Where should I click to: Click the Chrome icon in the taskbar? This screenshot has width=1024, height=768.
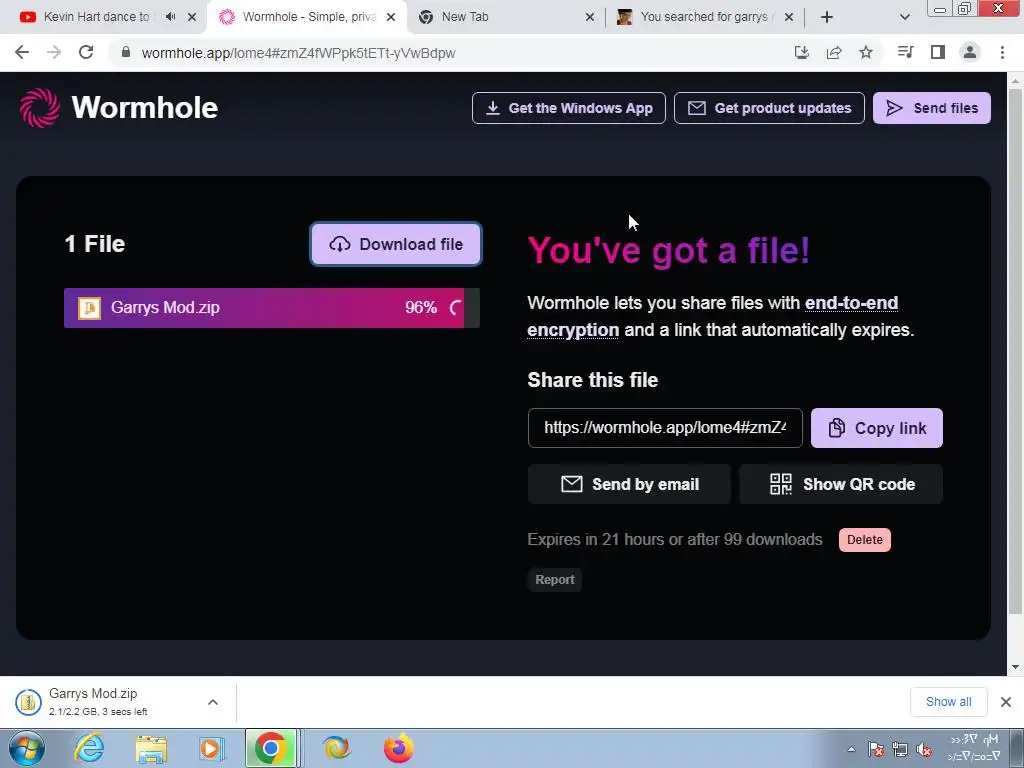[271, 748]
